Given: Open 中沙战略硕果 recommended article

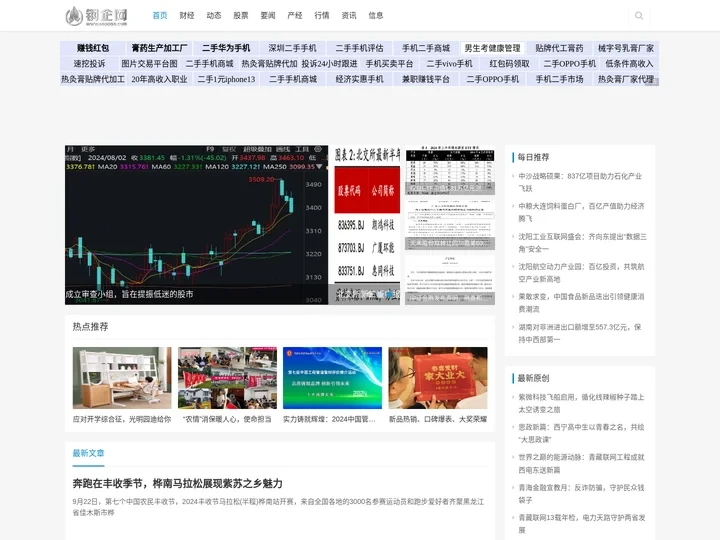Looking at the screenshot, I should tap(580, 182).
